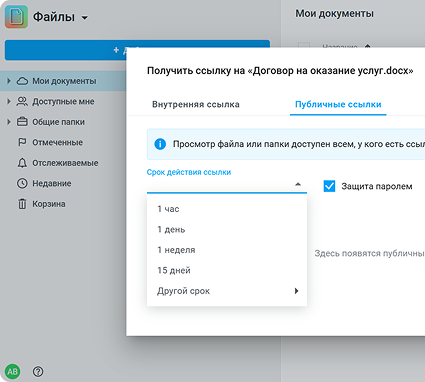Click the people icon for Доступные мне

coord(22,101)
